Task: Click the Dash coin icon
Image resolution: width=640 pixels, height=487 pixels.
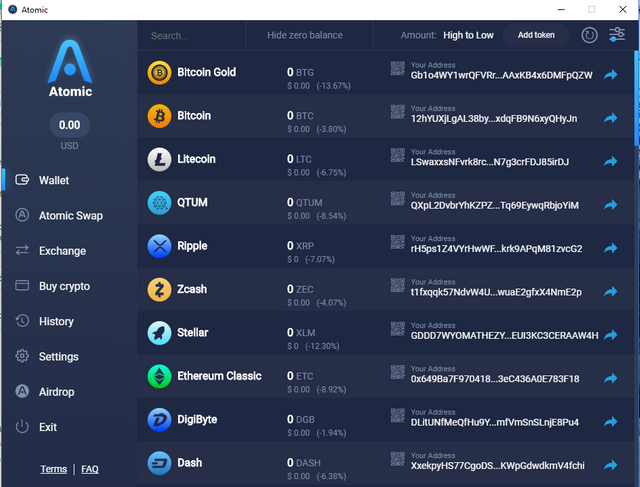Action: pos(159,463)
